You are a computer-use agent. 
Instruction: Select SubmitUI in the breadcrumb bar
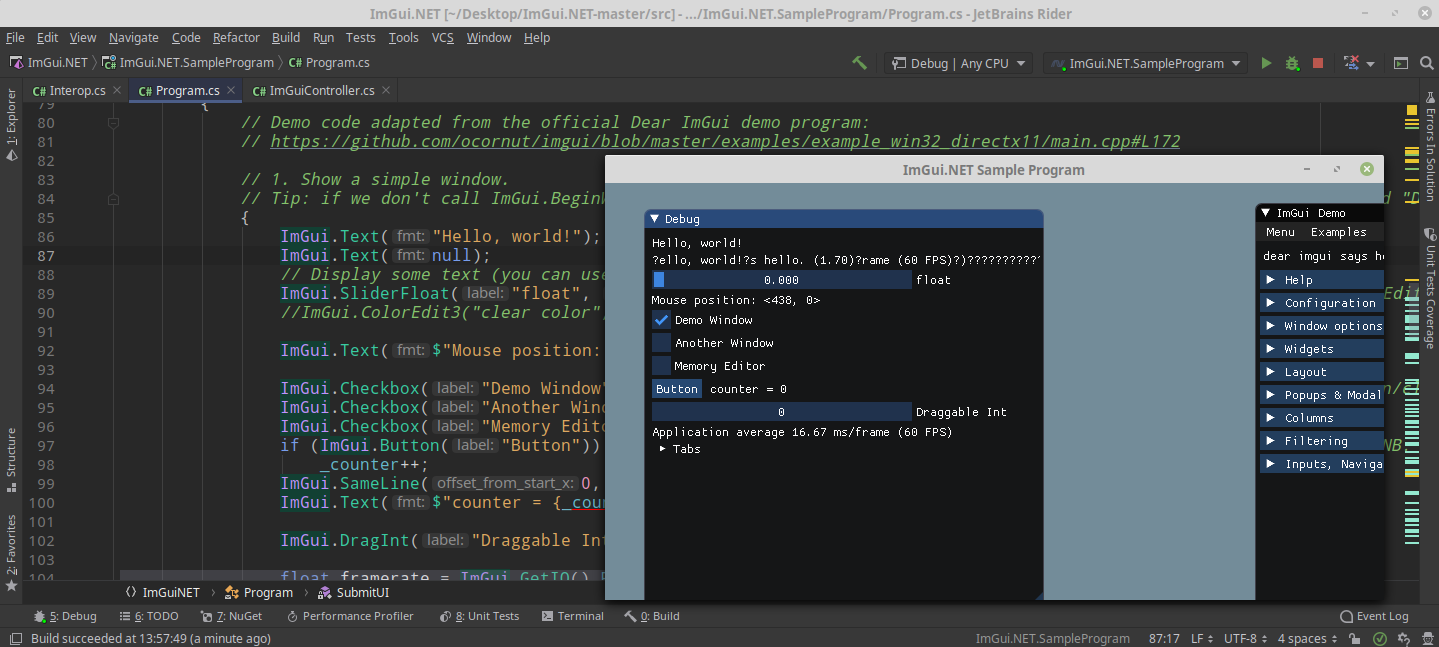(362, 592)
